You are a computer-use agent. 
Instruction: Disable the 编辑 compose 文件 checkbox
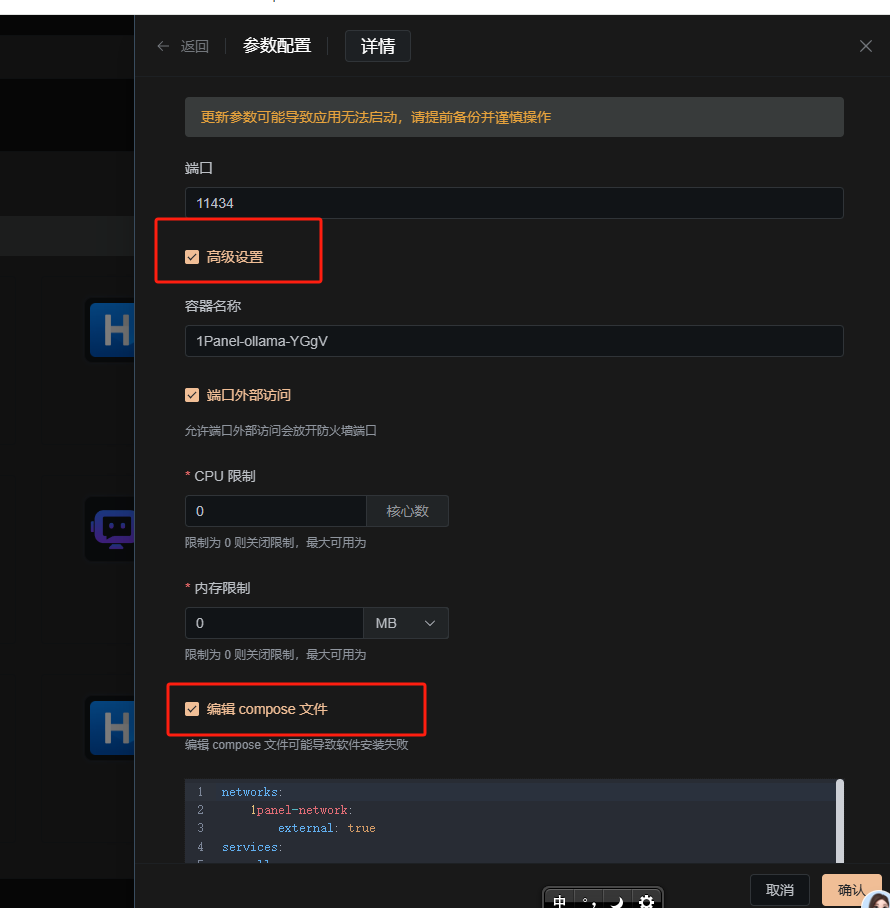coord(192,709)
